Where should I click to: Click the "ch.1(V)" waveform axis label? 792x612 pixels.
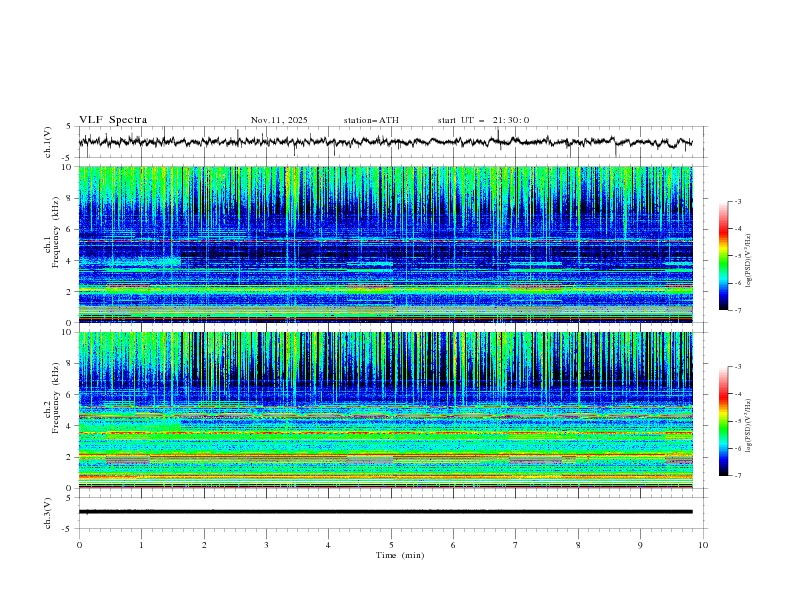coord(48,142)
